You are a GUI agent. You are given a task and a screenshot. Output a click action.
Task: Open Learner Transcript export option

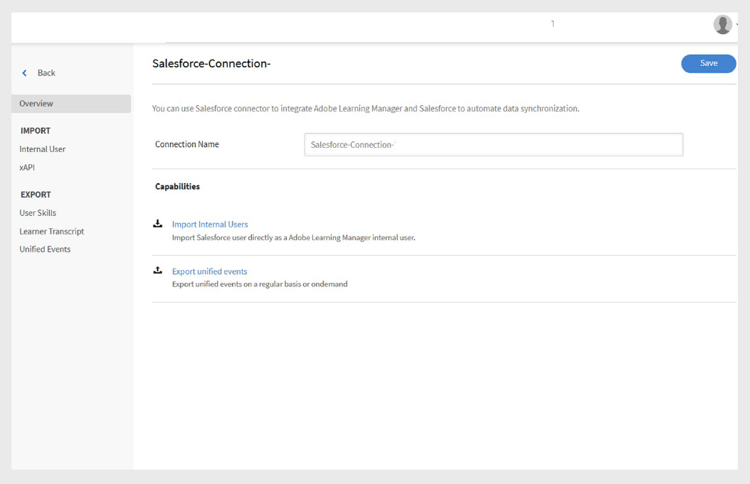point(52,231)
